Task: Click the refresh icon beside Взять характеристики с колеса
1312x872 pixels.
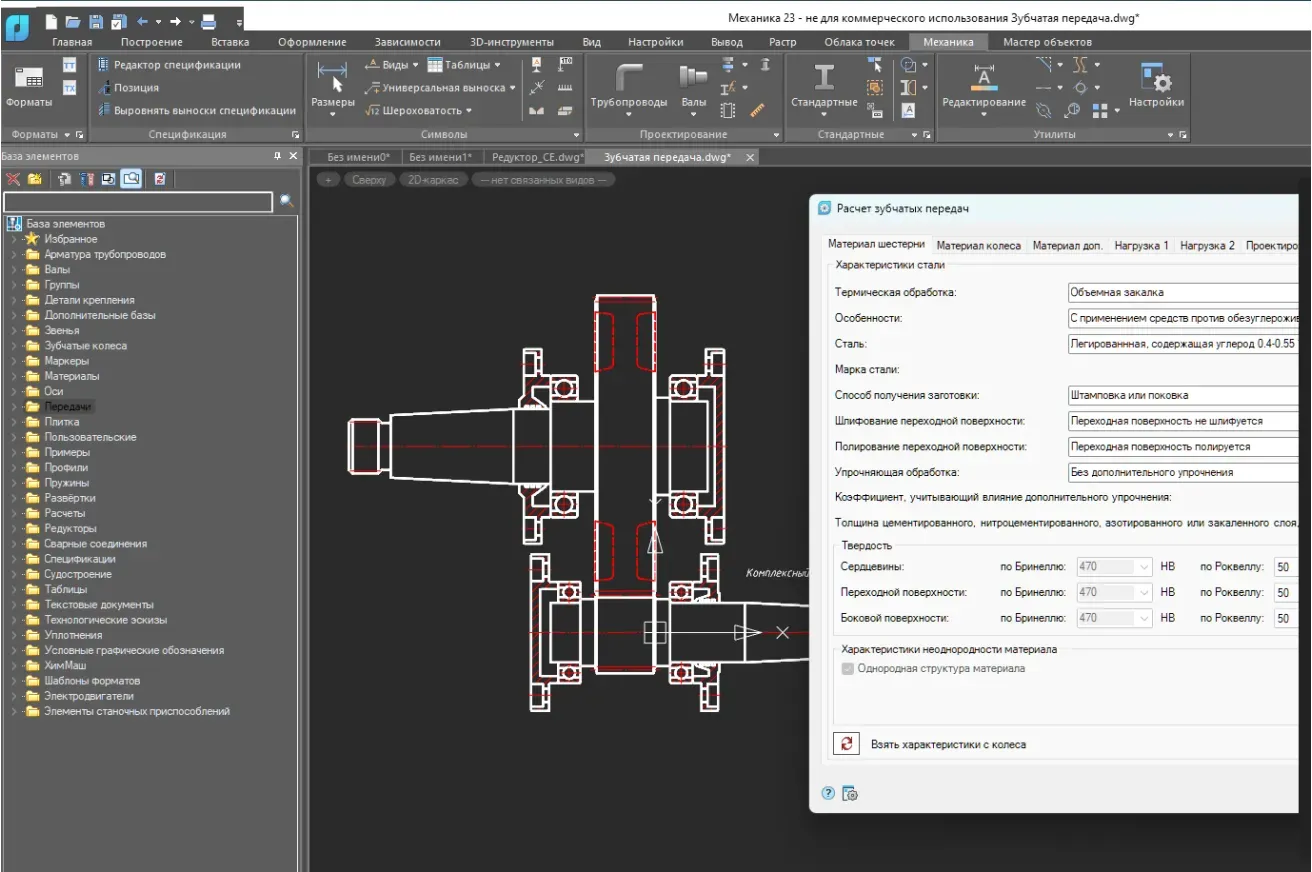Action: click(x=846, y=744)
